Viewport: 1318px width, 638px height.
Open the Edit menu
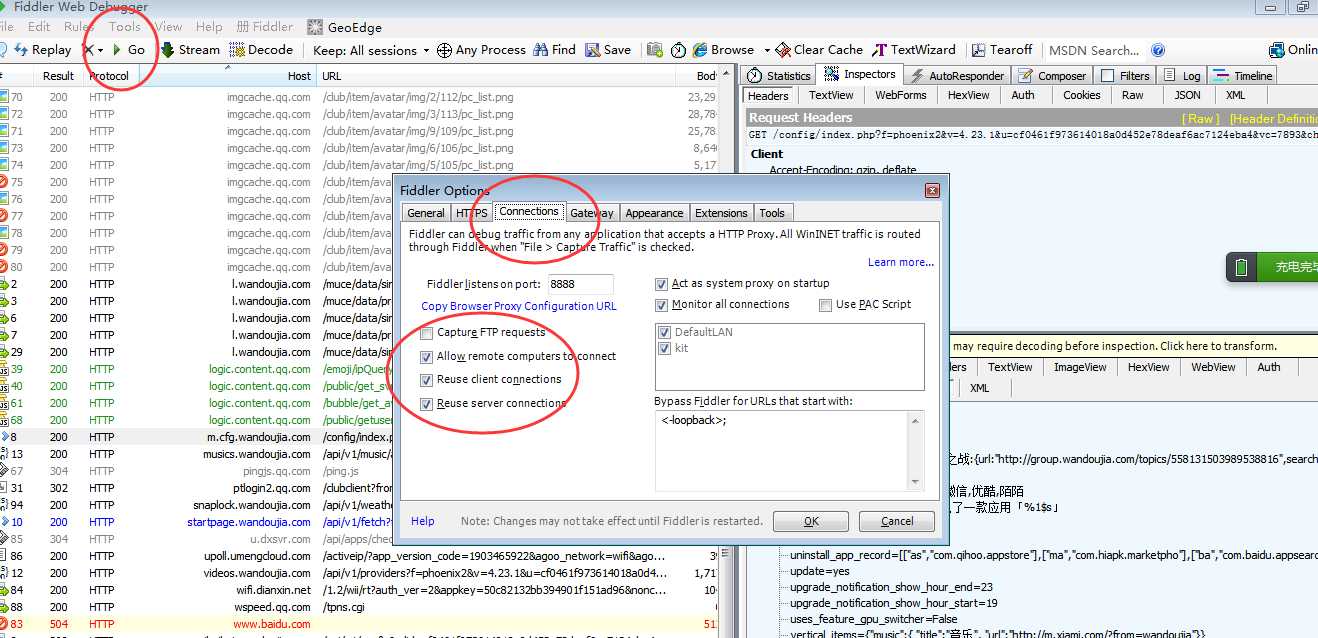(x=39, y=27)
